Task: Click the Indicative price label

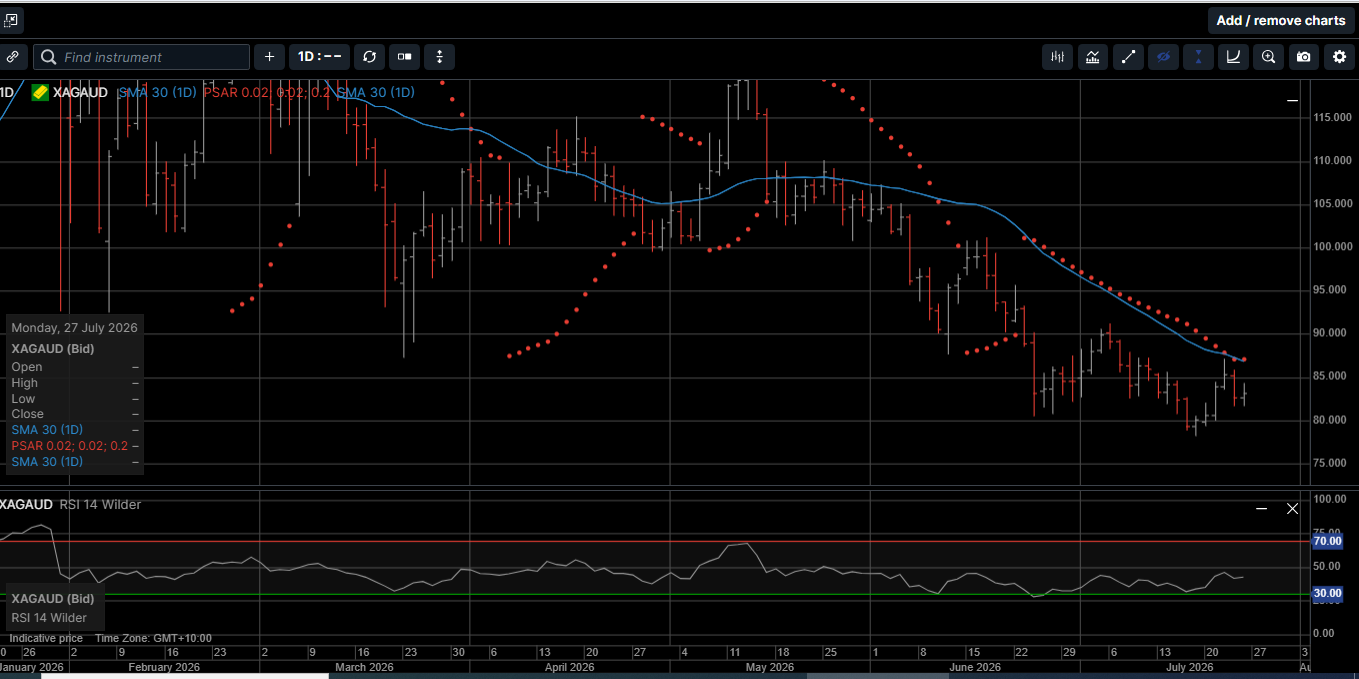Action: tap(46, 638)
